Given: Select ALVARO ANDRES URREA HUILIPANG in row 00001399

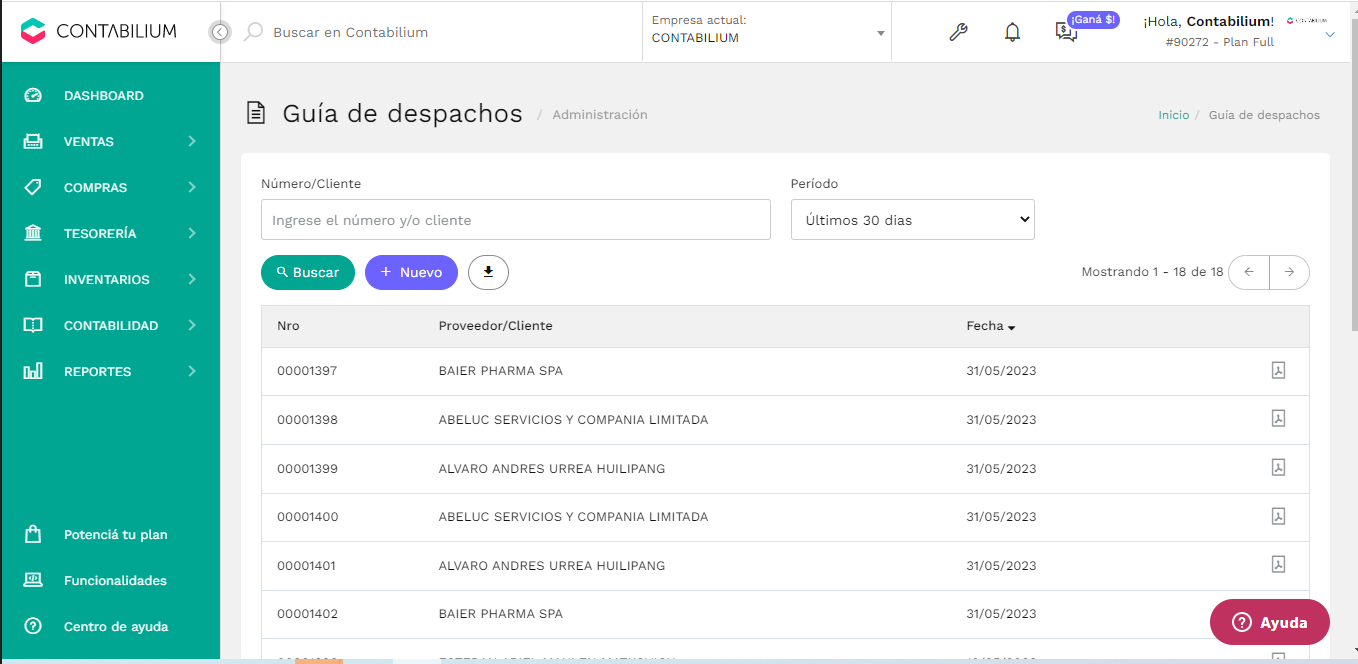Looking at the screenshot, I should coord(552,468).
